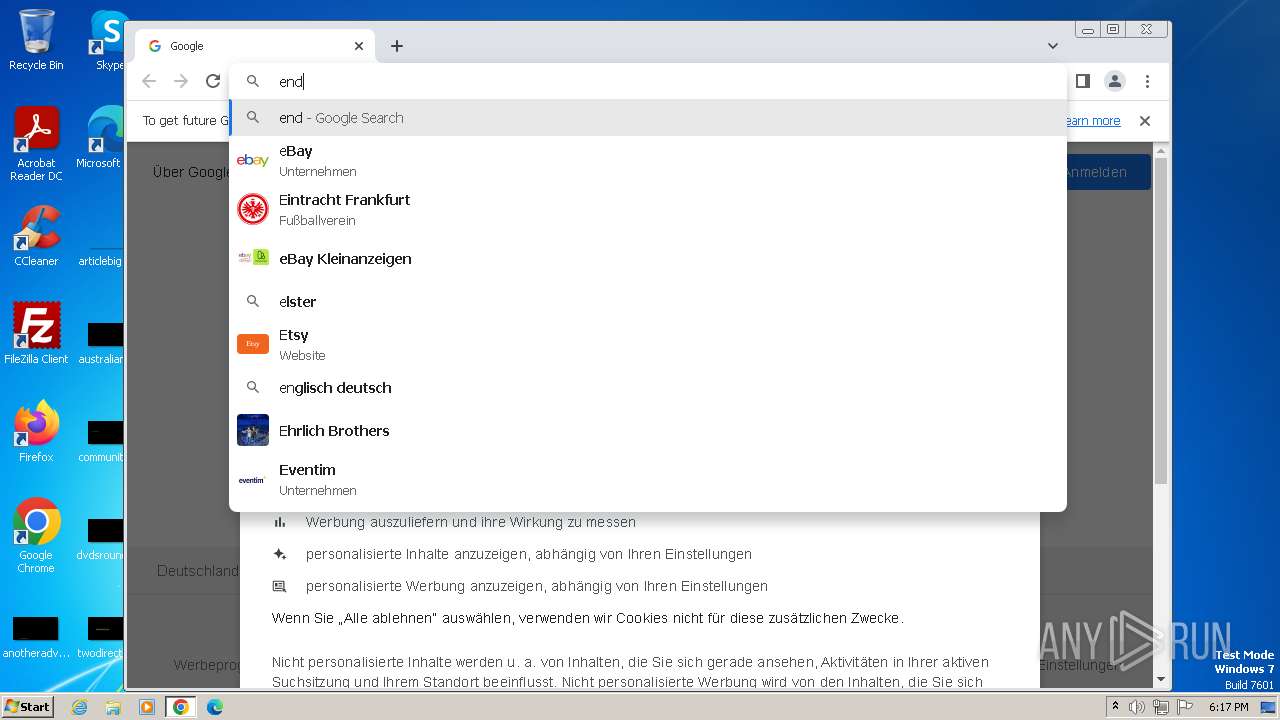Click the orange Etsy logo
Screen dimensions: 1280x720
click(253, 344)
